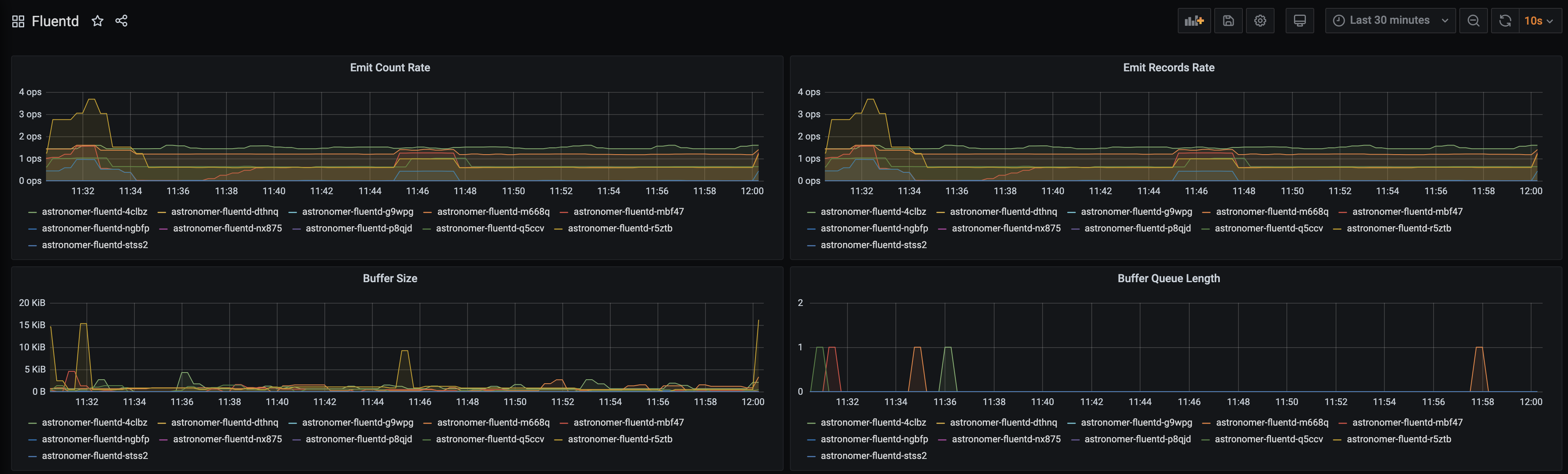The height and width of the screenshot is (474, 1568).
Task: Click the refresh dashboard icon
Action: click(x=1504, y=20)
